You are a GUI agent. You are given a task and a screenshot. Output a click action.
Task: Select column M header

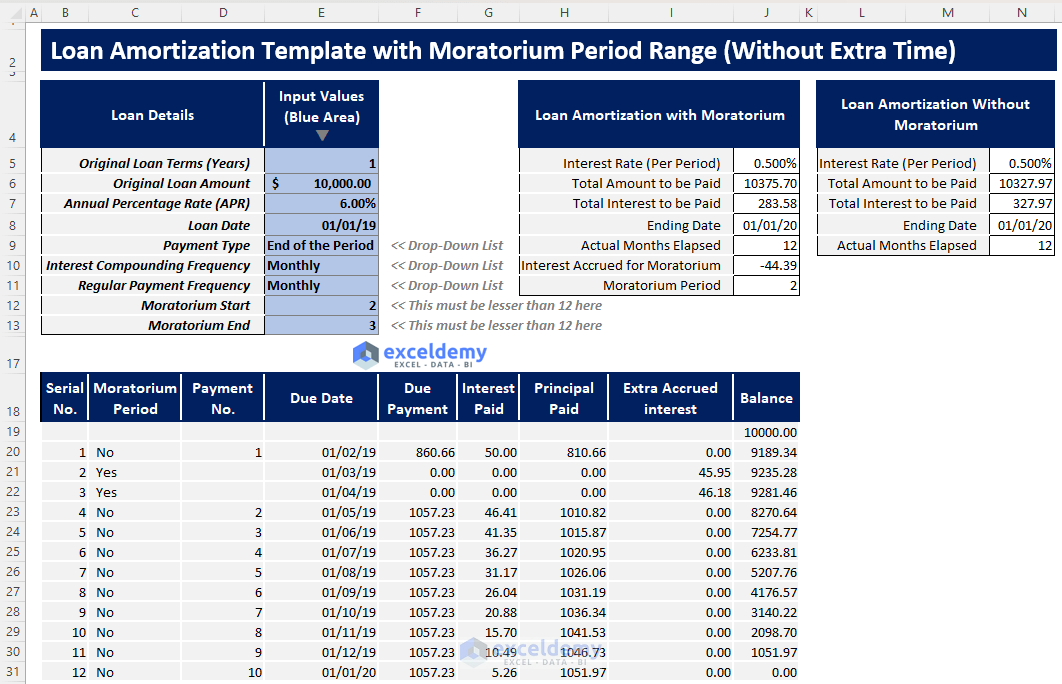pos(948,12)
